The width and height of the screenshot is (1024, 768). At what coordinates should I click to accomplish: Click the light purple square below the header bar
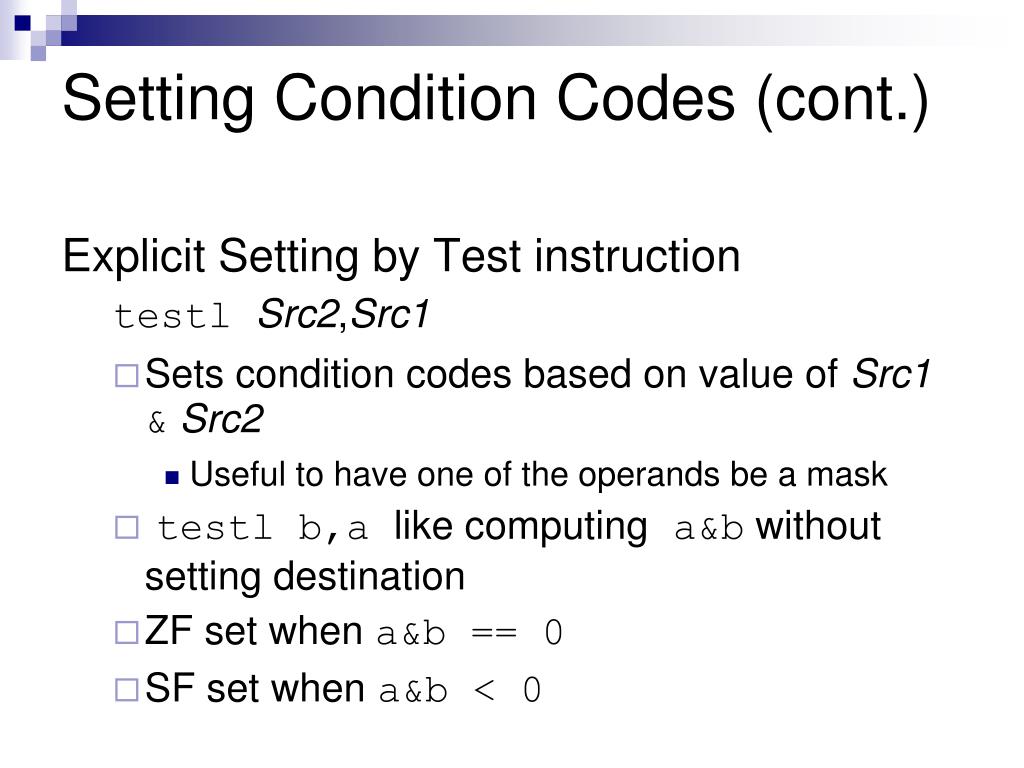[38, 54]
